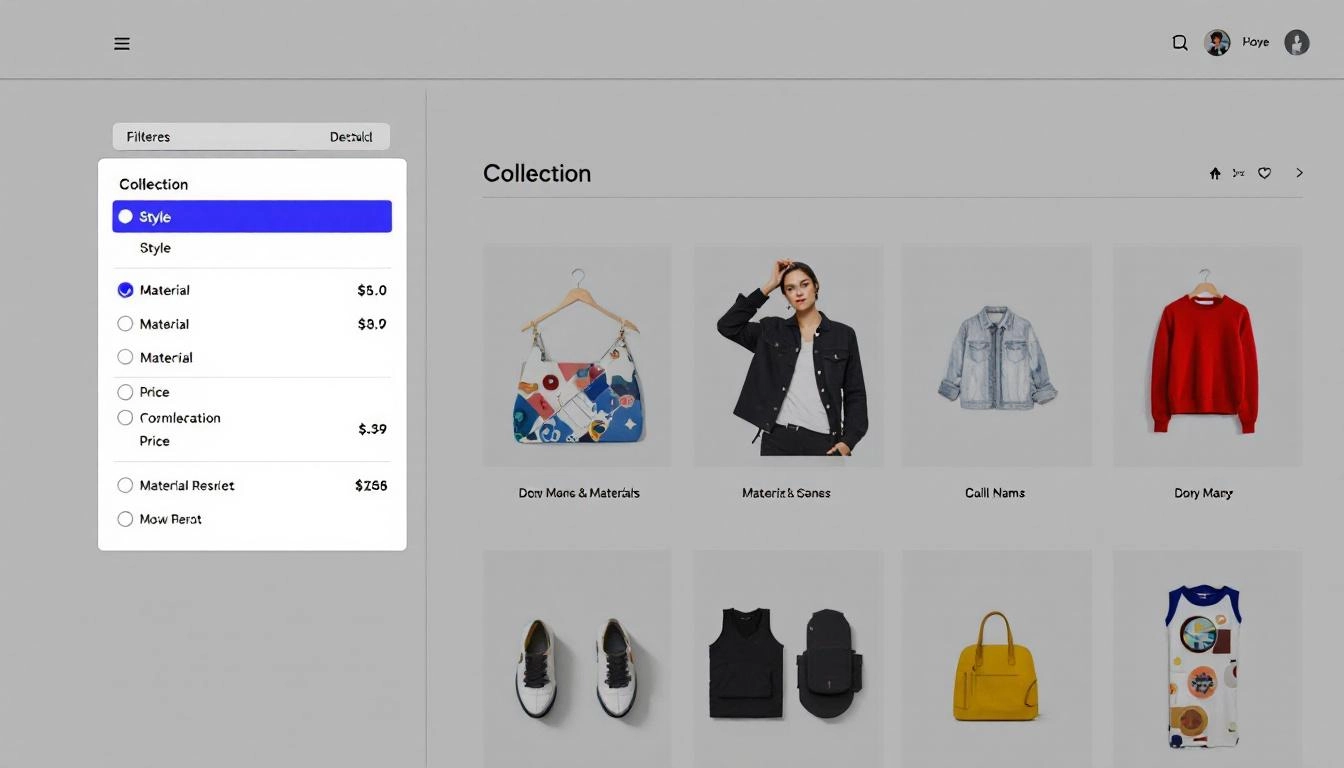Viewport: 1344px width, 768px height.
Task: Open the Detuld dropdown in the filter bar
Action: 351,136
